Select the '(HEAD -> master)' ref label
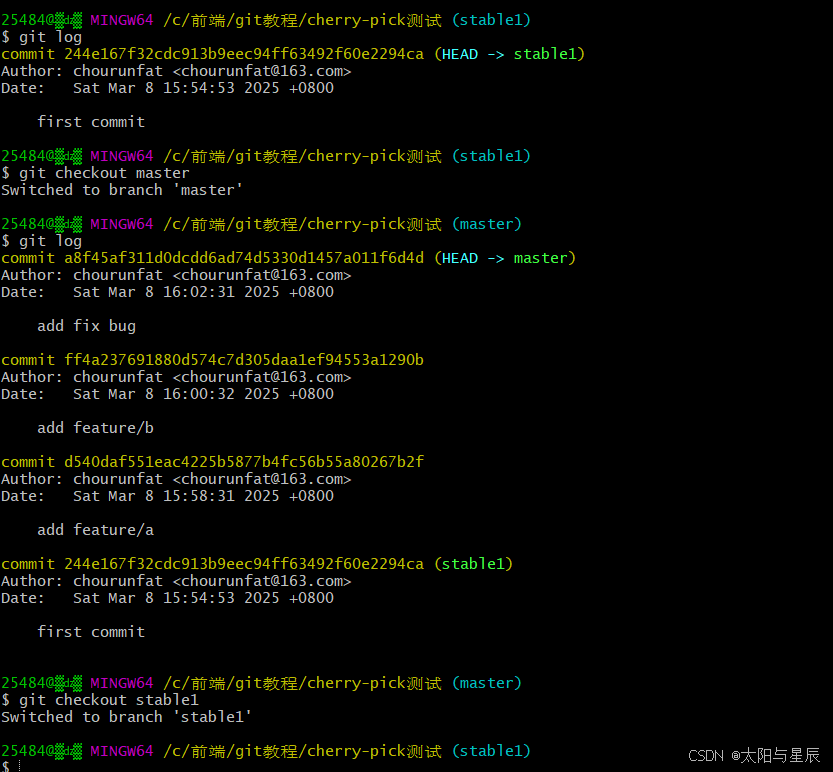 [505, 258]
